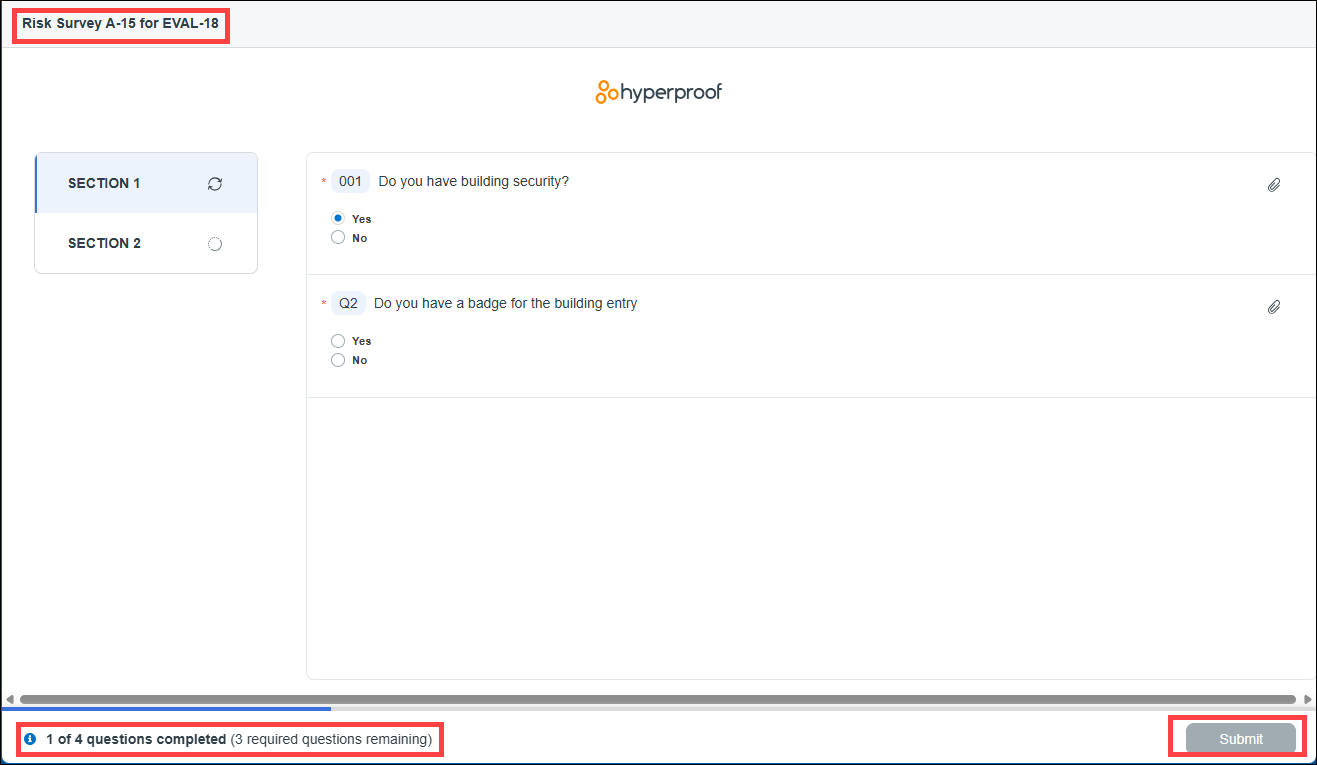The image size is (1317, 765).
Task: Click the Section 1 in-progress sync icon
Action: pyautogui.click(x=215, y=184)
